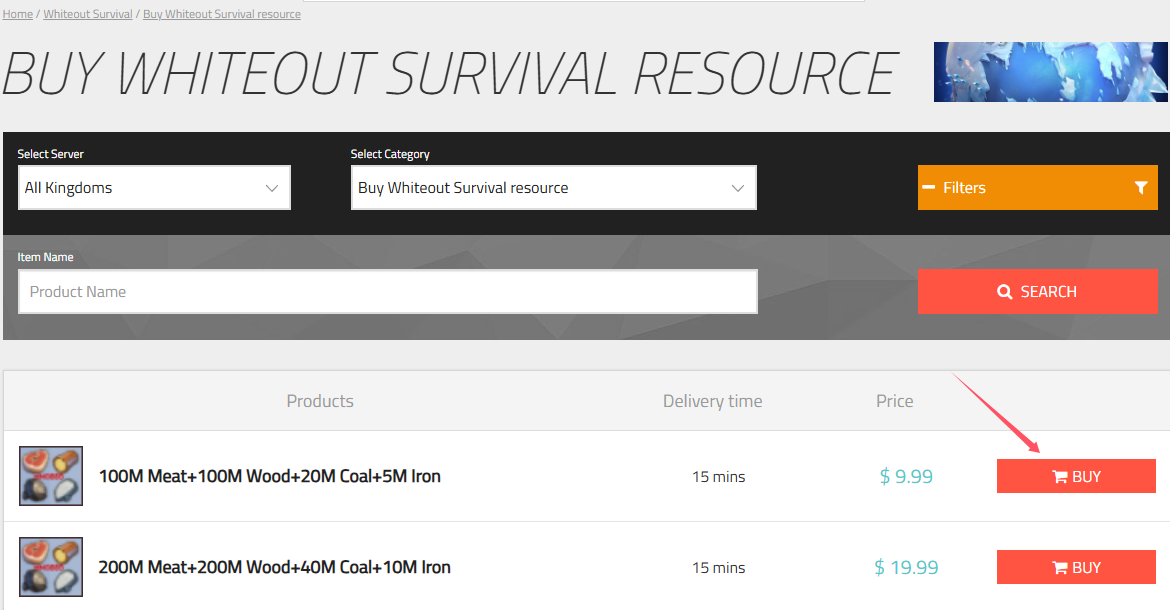Click the $ 19.99 price
The width and height of the screenshot is (1170, 610).
click(x=906, y=567)
